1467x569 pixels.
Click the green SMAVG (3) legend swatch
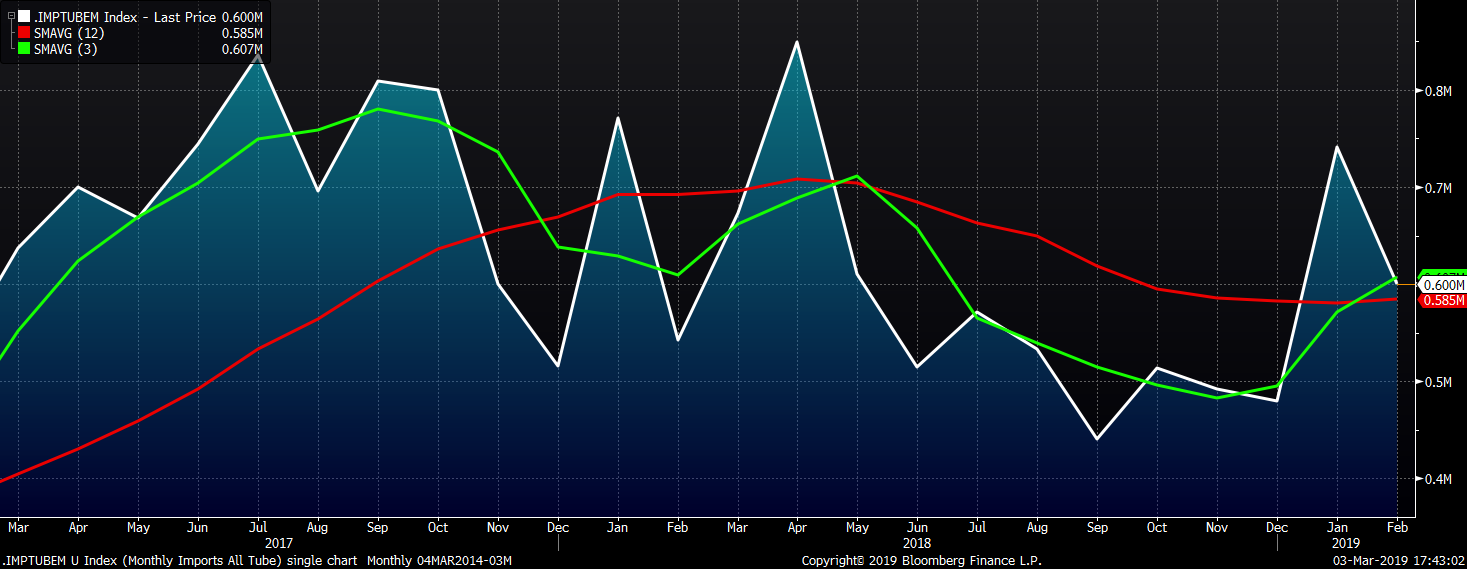(24, 49)
